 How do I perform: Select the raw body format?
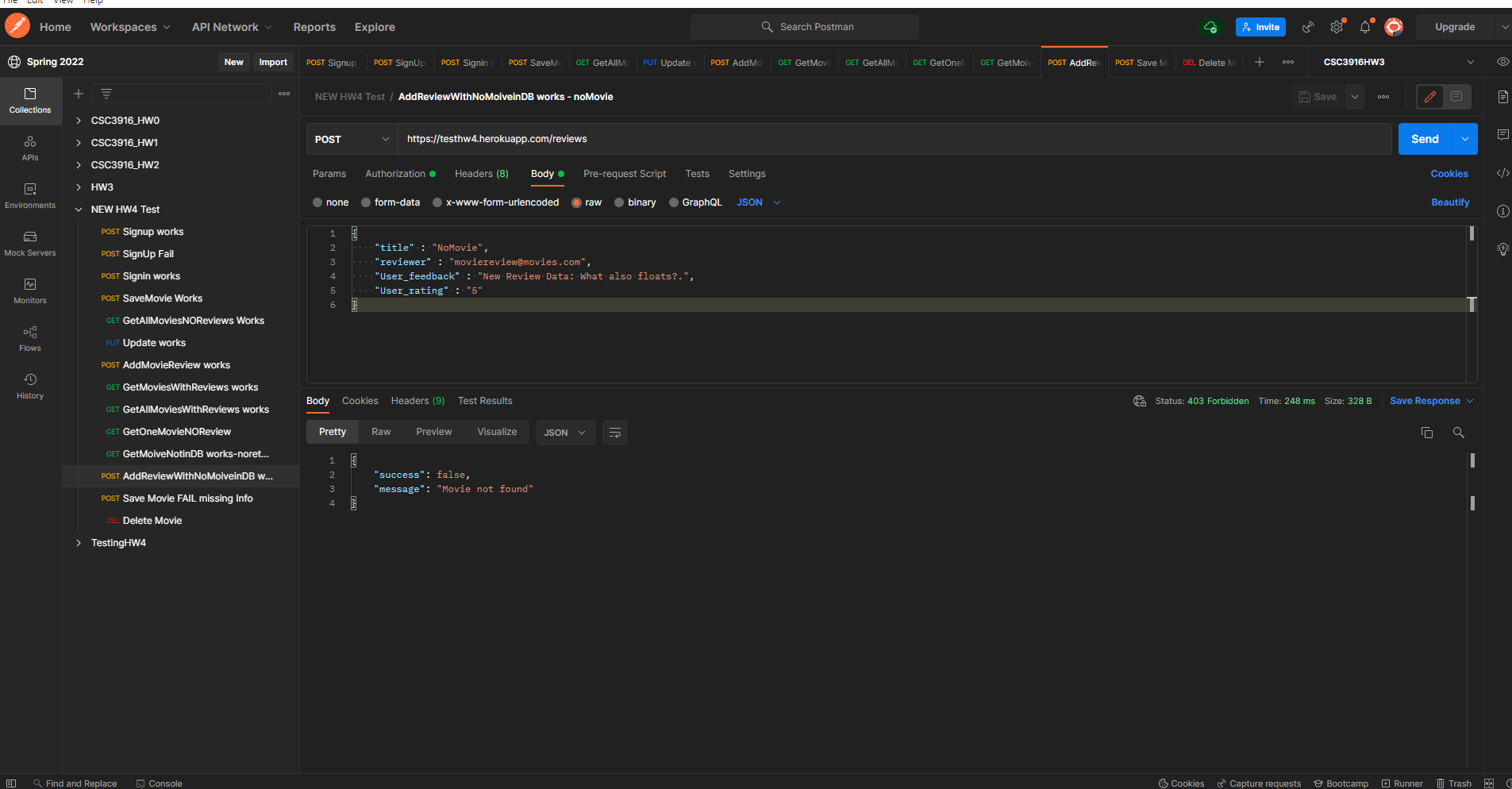586,202
